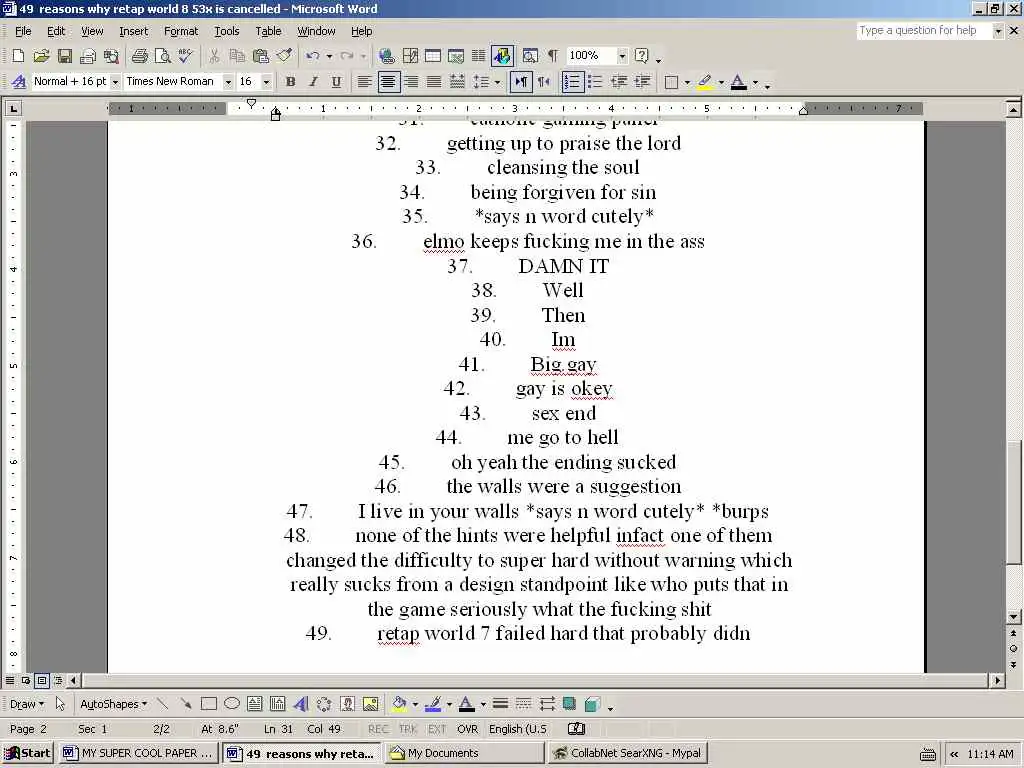This screenshot has height=768, width=1024.
Task: Select the Rectangle shape tool
Action: tap(209, 703)
